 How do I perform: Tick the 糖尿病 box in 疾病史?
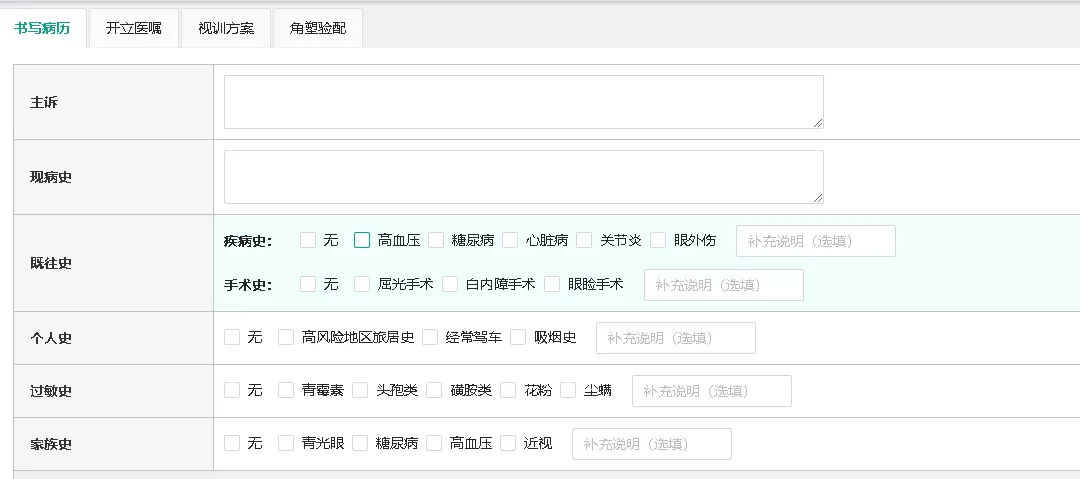click(436, 240)
